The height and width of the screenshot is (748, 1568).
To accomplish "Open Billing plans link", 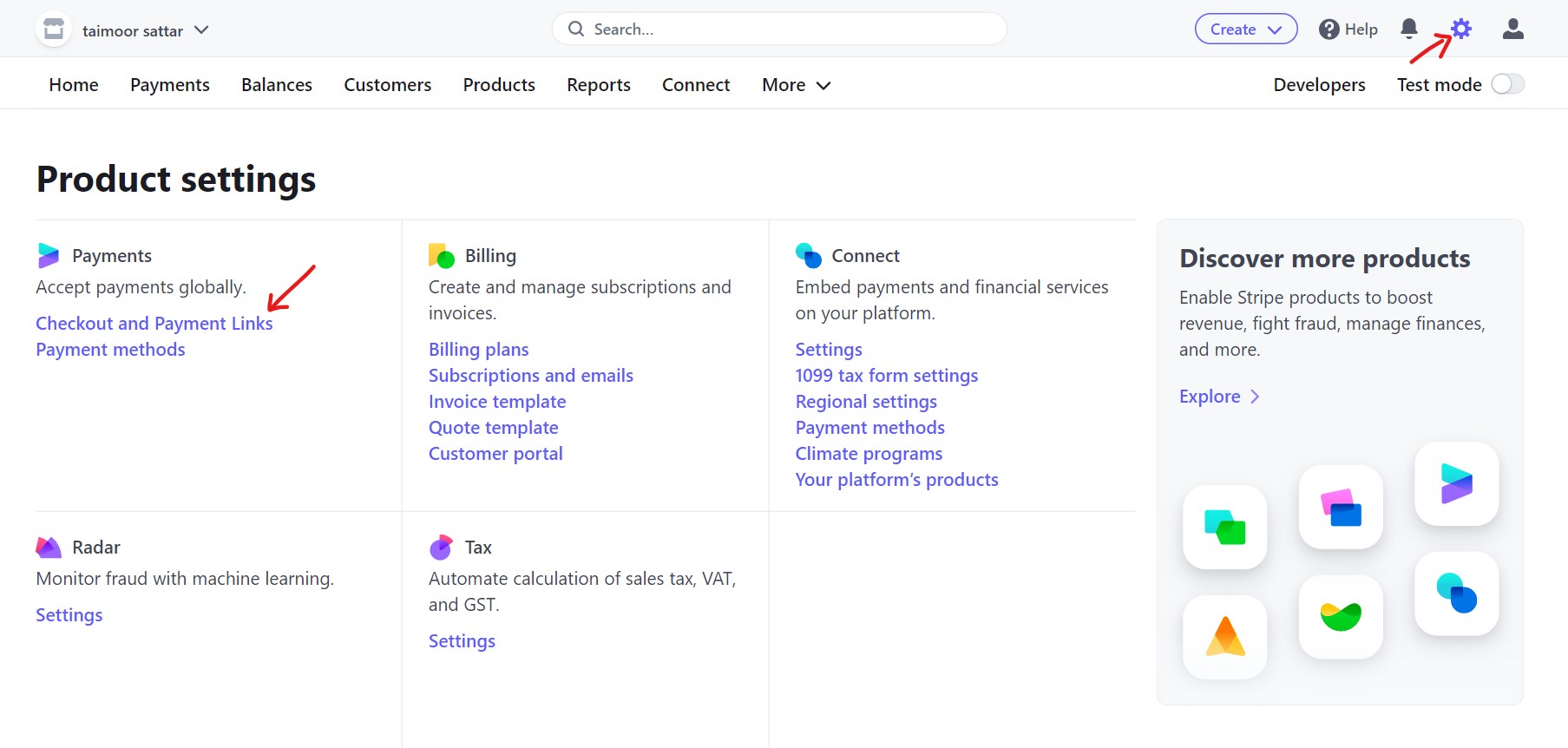I will [479, 349].
